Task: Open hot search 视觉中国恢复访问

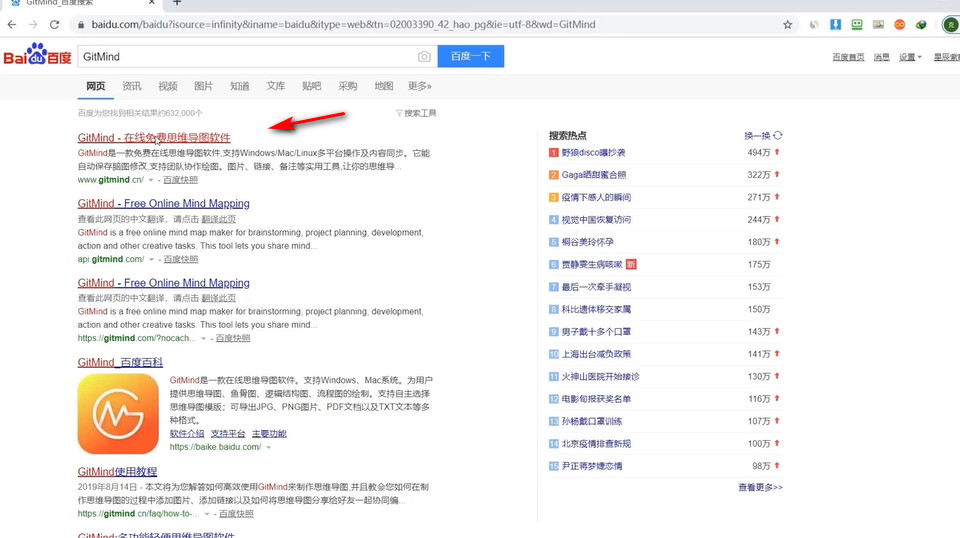Action: coord(596,220)
